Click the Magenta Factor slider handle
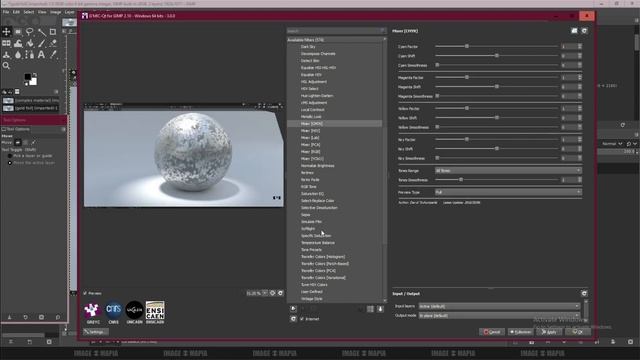The image size is (640, 360). [x=467, y=77]
